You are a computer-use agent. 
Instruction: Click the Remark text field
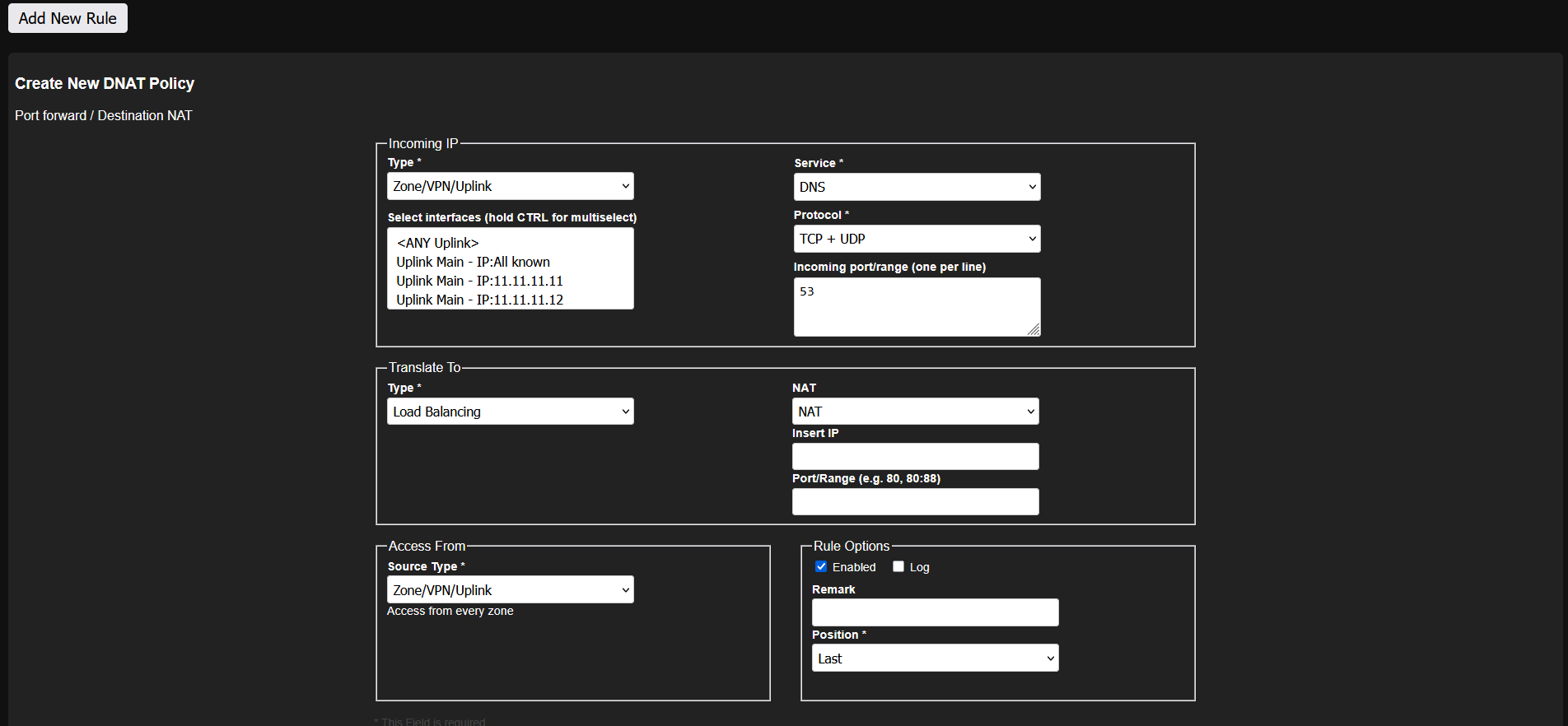[935, 612]
